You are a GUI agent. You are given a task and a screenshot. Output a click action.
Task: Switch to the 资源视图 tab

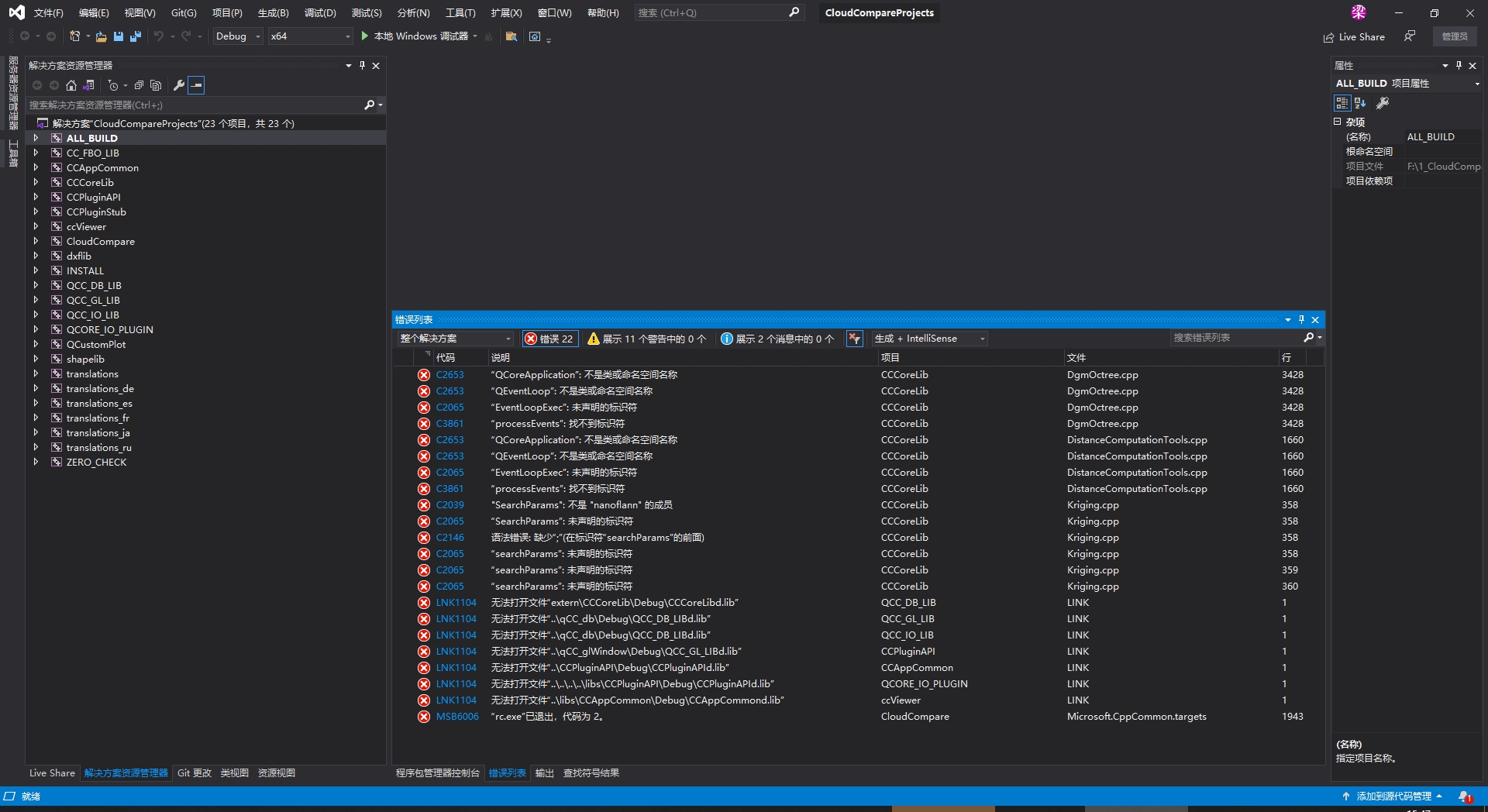[277, 773]
